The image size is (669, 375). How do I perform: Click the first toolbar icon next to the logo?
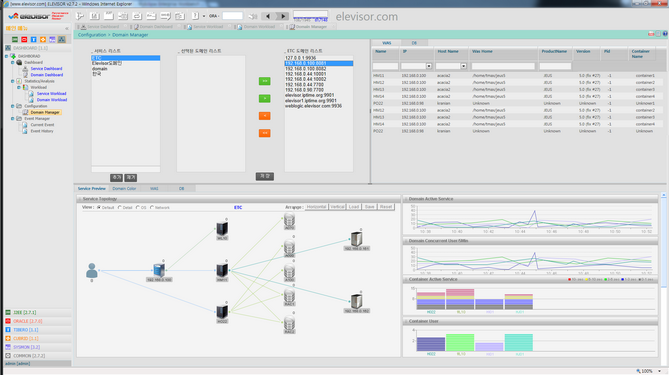tap(80, 16)
